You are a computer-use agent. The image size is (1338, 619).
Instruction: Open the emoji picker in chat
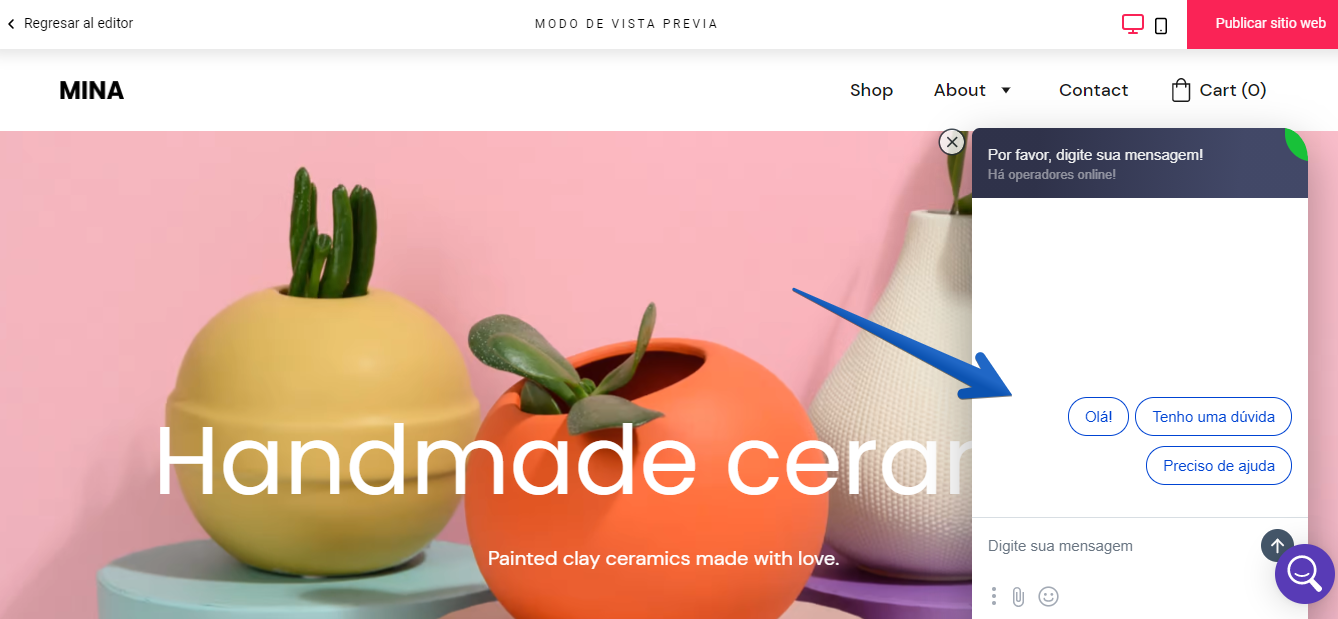pos(1048,596)
